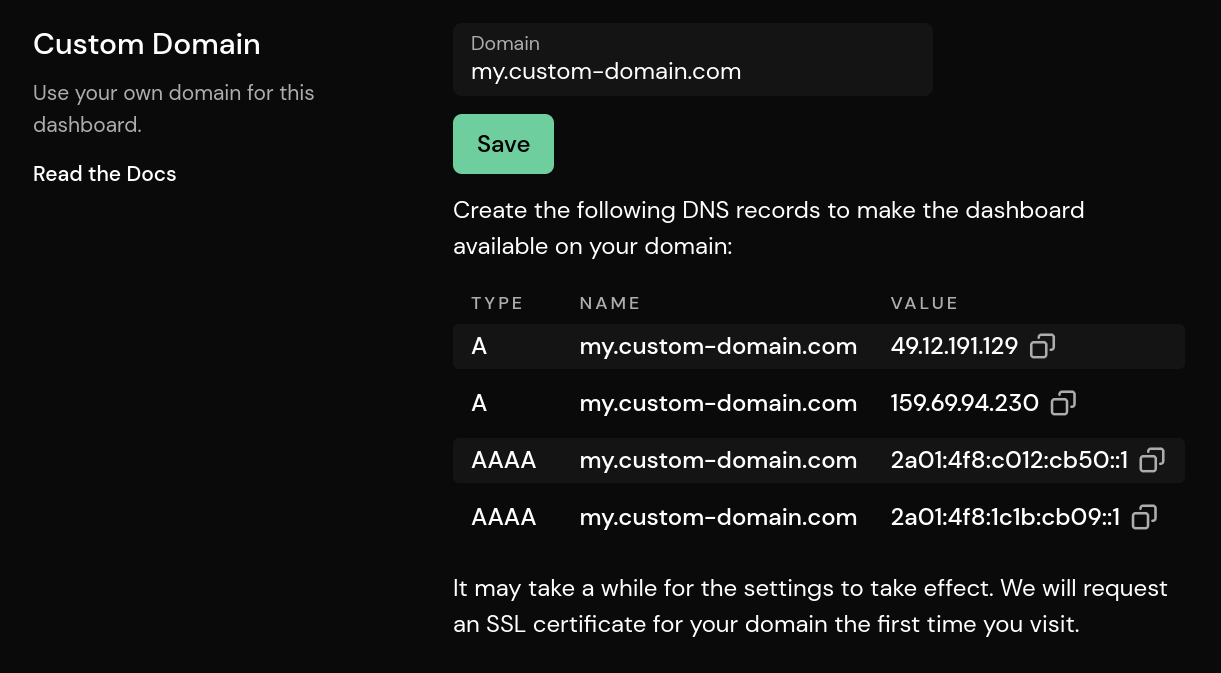
Task: Click the Custom Domain heading
Action: click(146, 44)
